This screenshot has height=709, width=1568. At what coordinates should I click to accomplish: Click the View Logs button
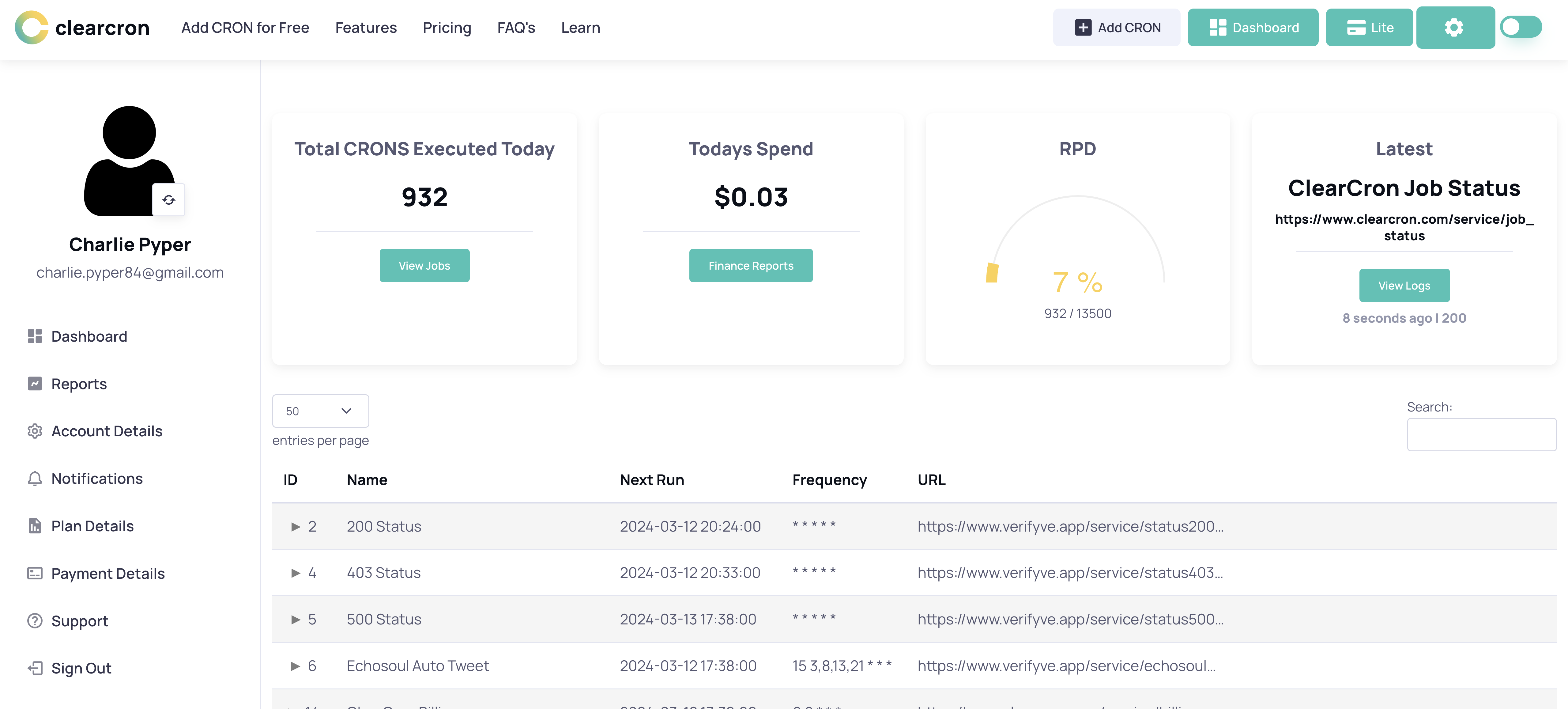(x=1404, y=285)
